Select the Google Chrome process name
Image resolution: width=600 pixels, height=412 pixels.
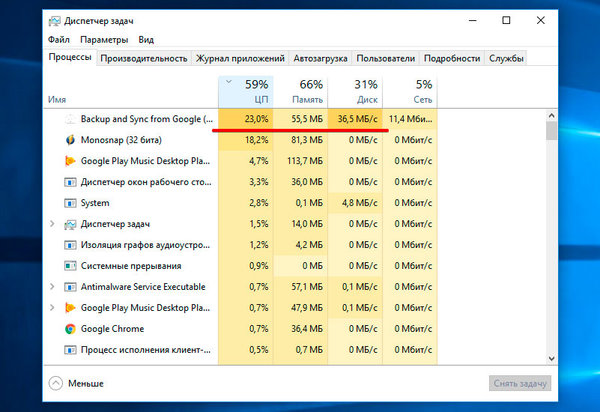tap(112, 329)
